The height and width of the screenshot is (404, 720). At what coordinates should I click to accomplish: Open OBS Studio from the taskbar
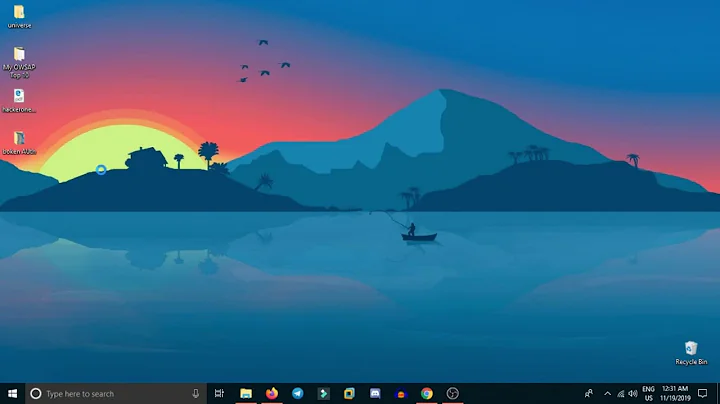pyautogui.click(x=452, y=393)
